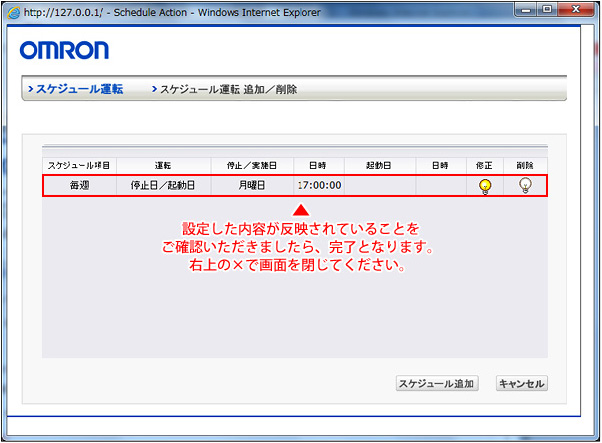Click the 停止/実施日 column header
This screenshot has width=602, height=443.
249,164
